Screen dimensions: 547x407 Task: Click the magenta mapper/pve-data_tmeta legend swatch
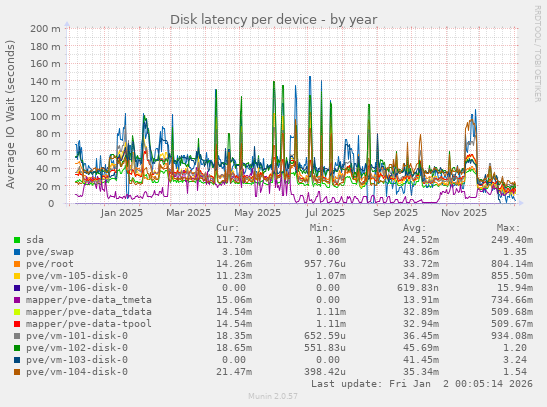click(x=17, y=300)
